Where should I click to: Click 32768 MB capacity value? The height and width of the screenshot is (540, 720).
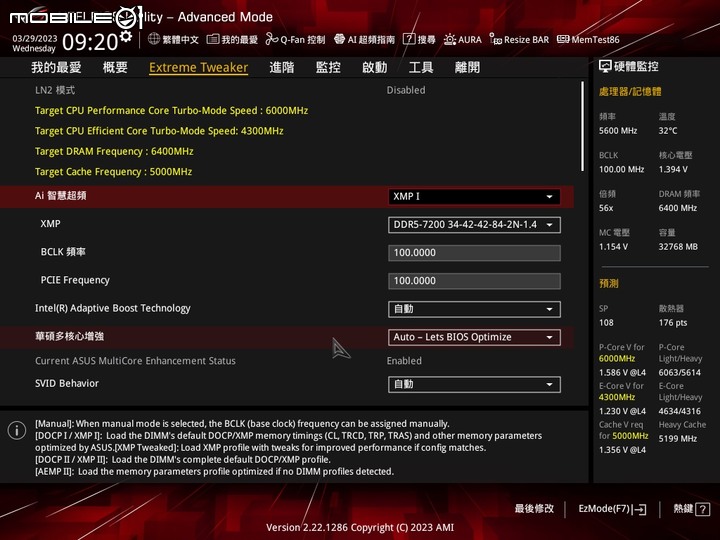[678, 247]
